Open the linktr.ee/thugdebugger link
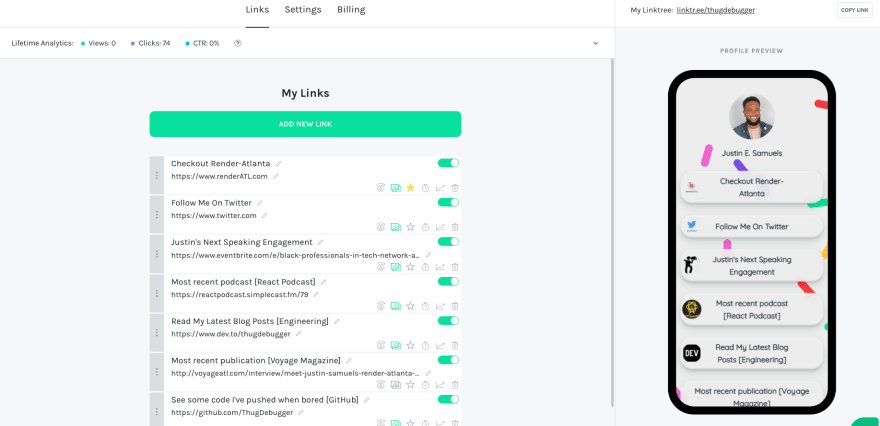This screenshot has width=880, height=426. [x=716, y=10]
